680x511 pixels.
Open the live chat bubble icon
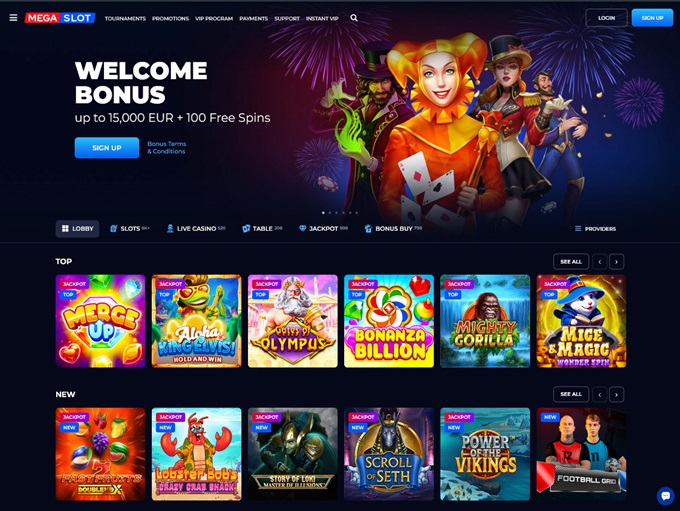tap(665, 496)
